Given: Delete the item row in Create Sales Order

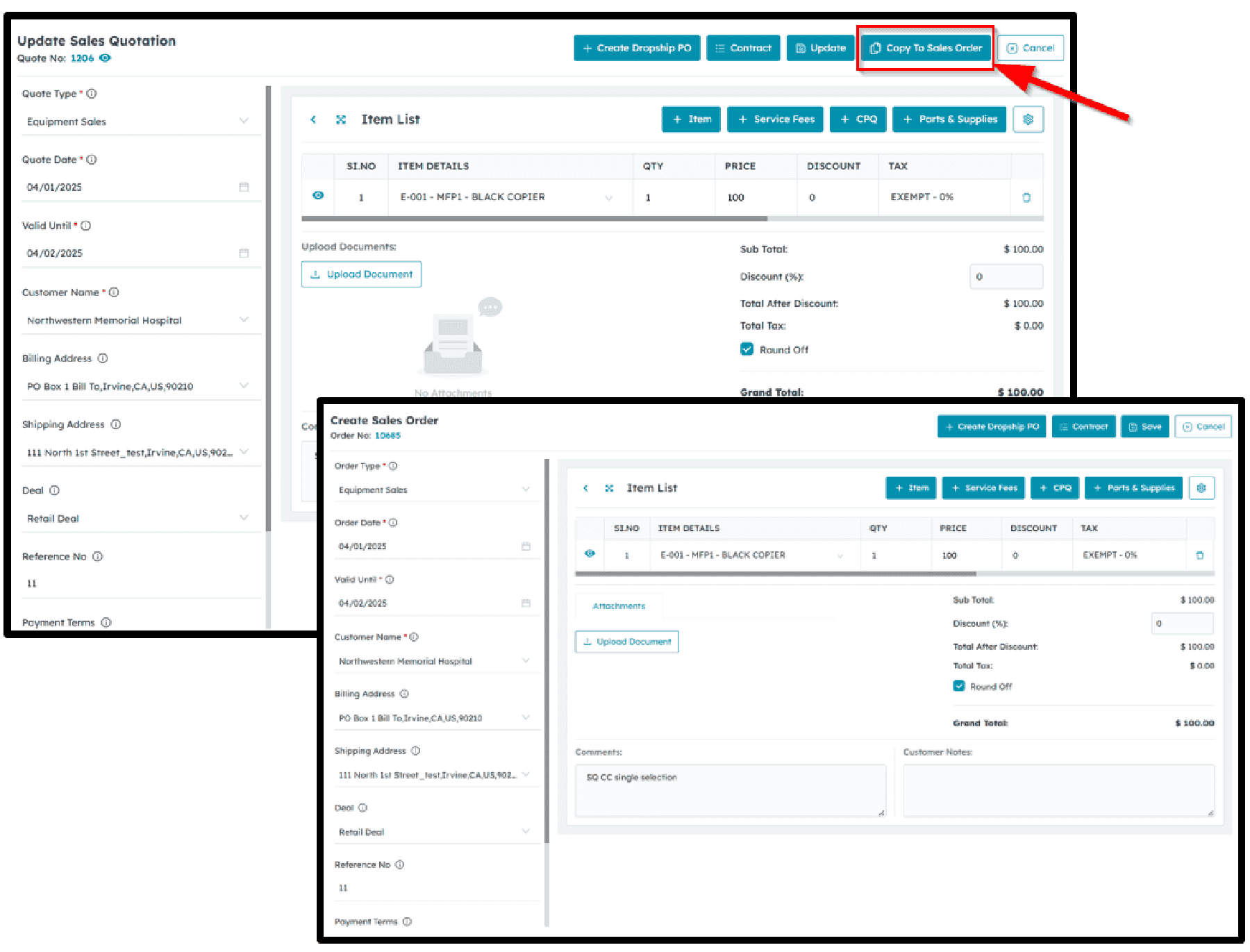Looking at the screenshot, I should tap(1199, 556).
